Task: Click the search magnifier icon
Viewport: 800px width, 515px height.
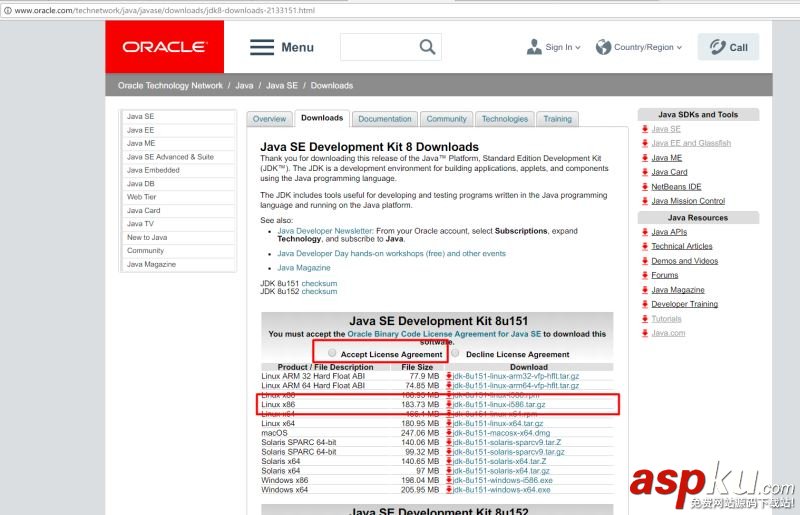Action: click(427, 47)
